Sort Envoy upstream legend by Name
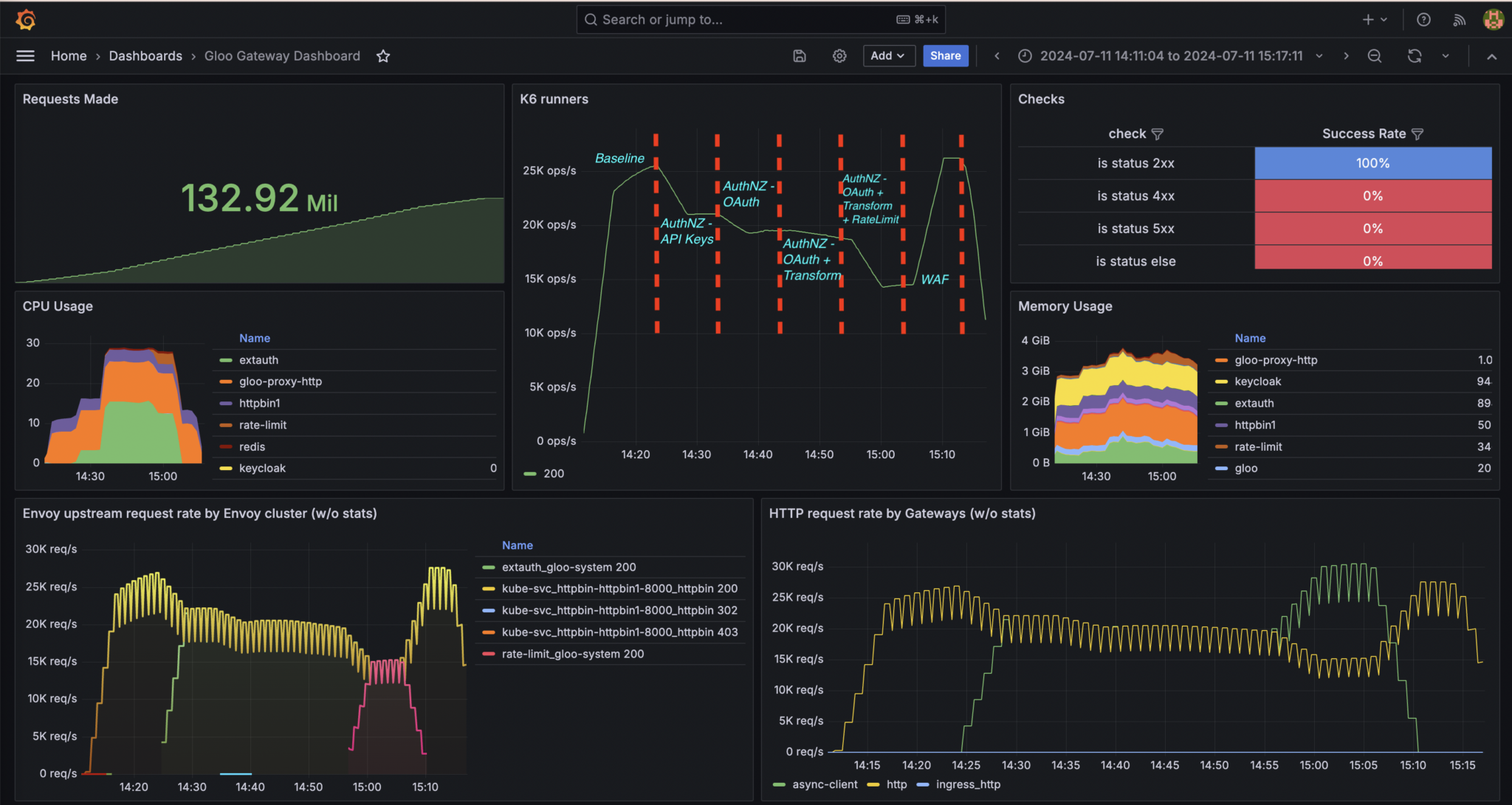 518,545
